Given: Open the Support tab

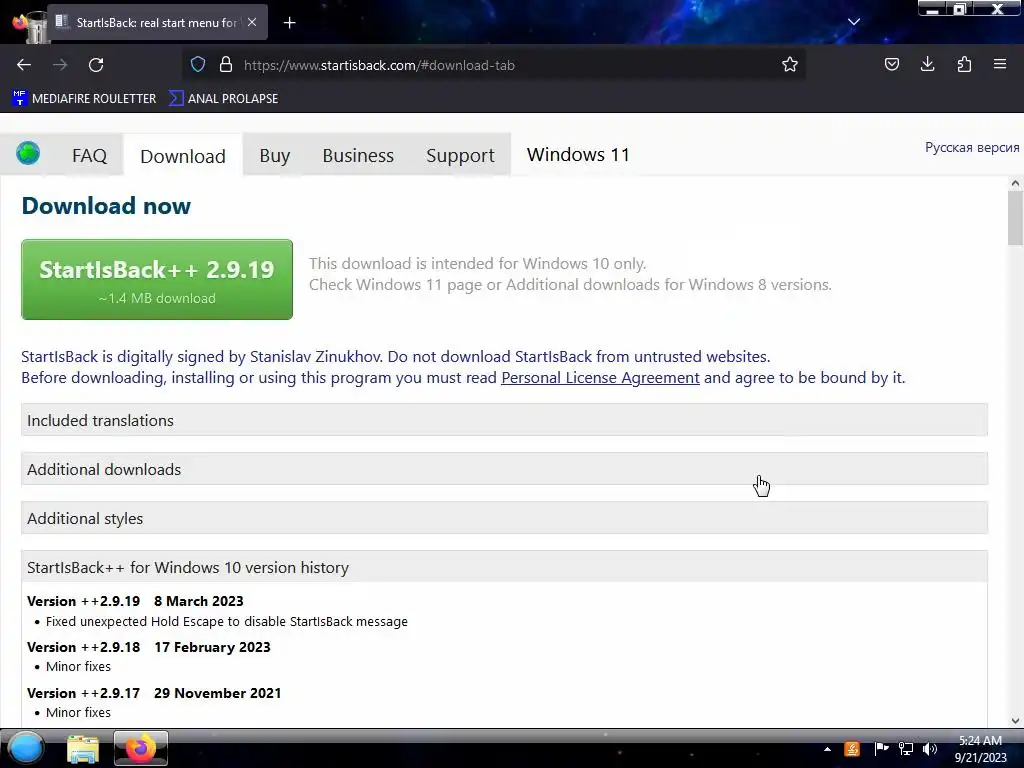Looking at the screenshot, I should [460, 155].
